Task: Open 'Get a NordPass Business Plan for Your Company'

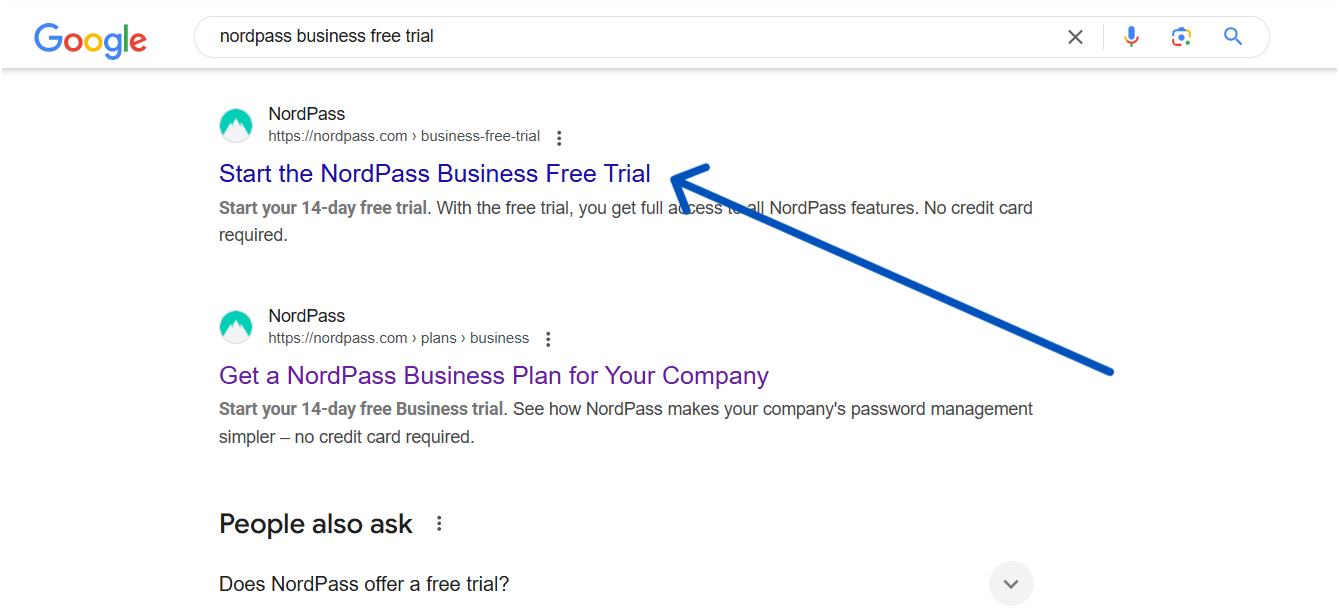Action: click(494, 376)
